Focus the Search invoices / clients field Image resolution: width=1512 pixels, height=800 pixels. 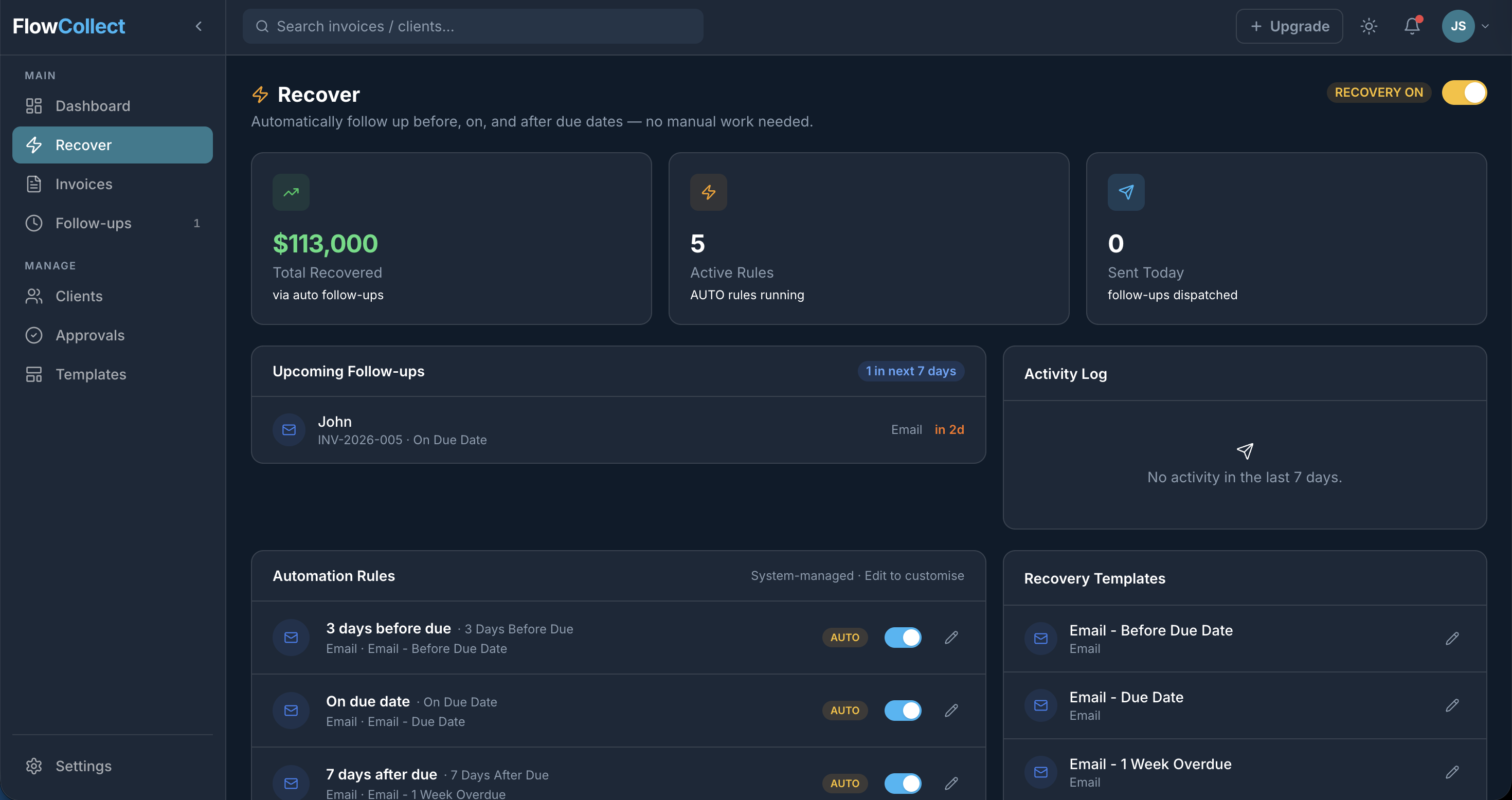tap(473, 26)
